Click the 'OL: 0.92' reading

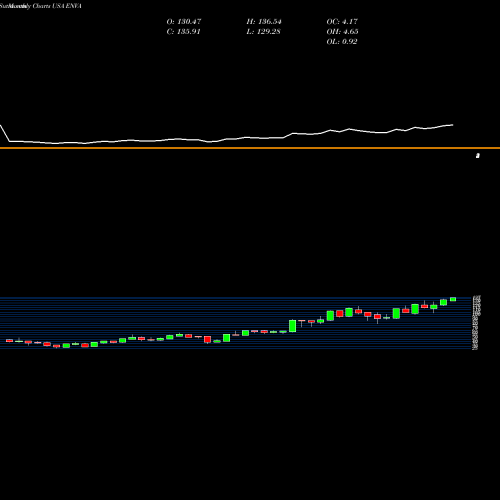342,42
